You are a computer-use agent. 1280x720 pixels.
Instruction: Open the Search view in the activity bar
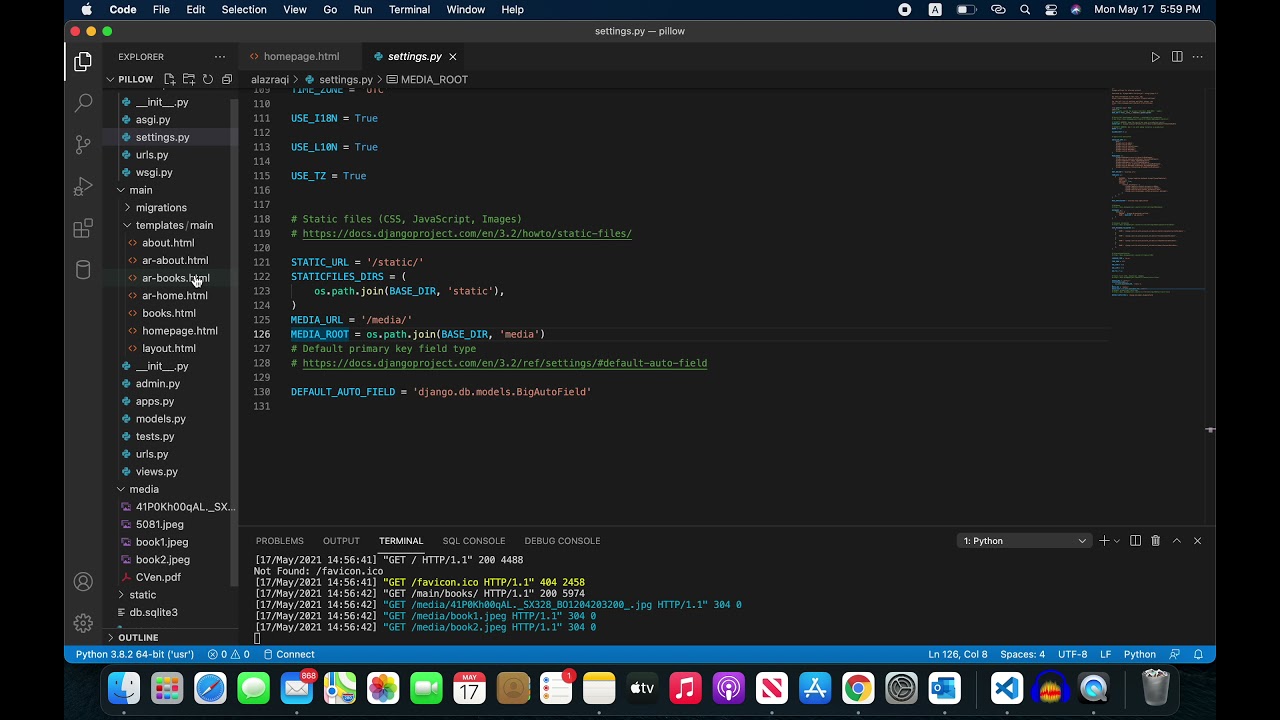(x=83, y=103)
